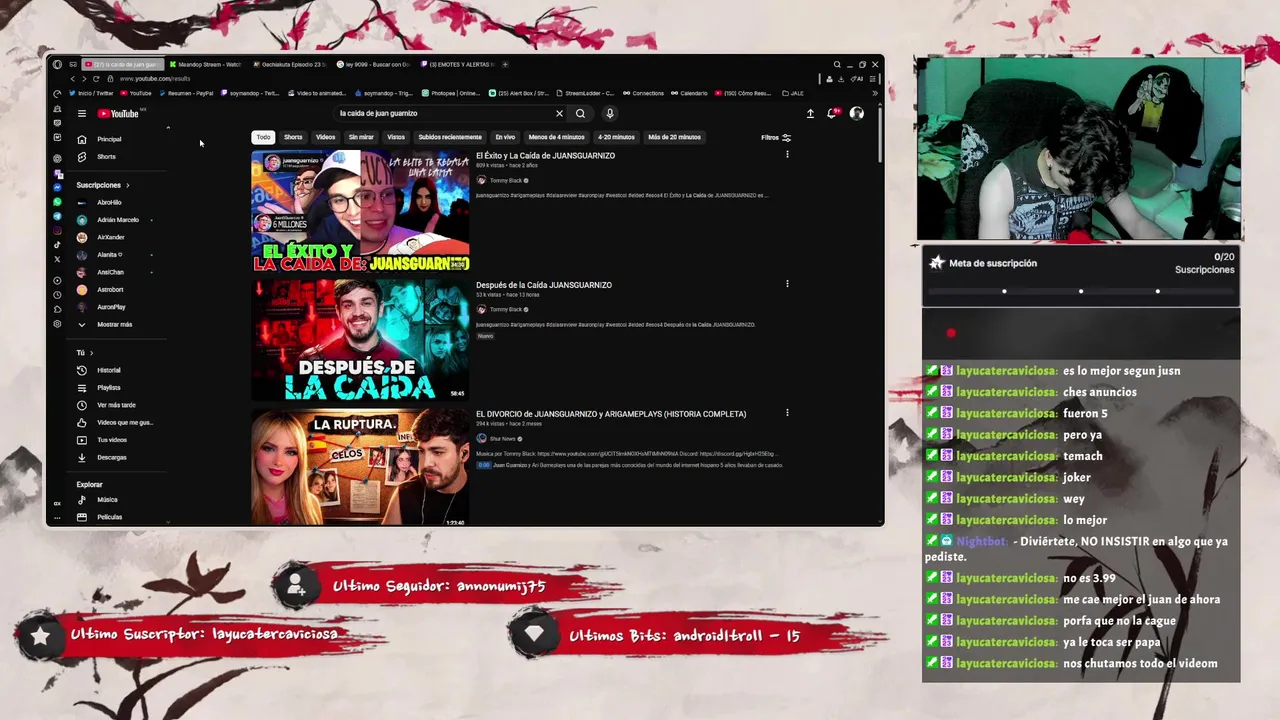Select the Shorts filter chip
This screenshot has width=1280, height=720.
pos(293,137)
